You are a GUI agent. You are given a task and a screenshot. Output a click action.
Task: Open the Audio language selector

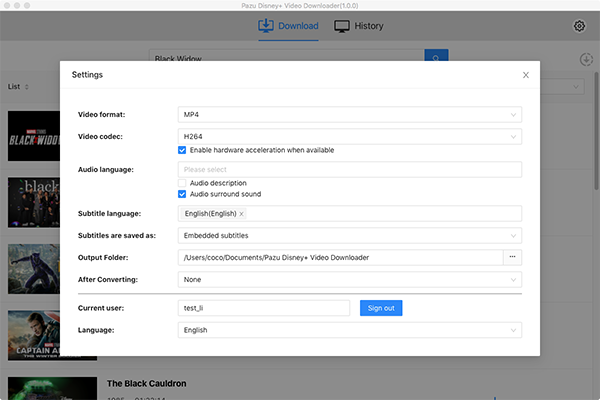pos(350,170)
